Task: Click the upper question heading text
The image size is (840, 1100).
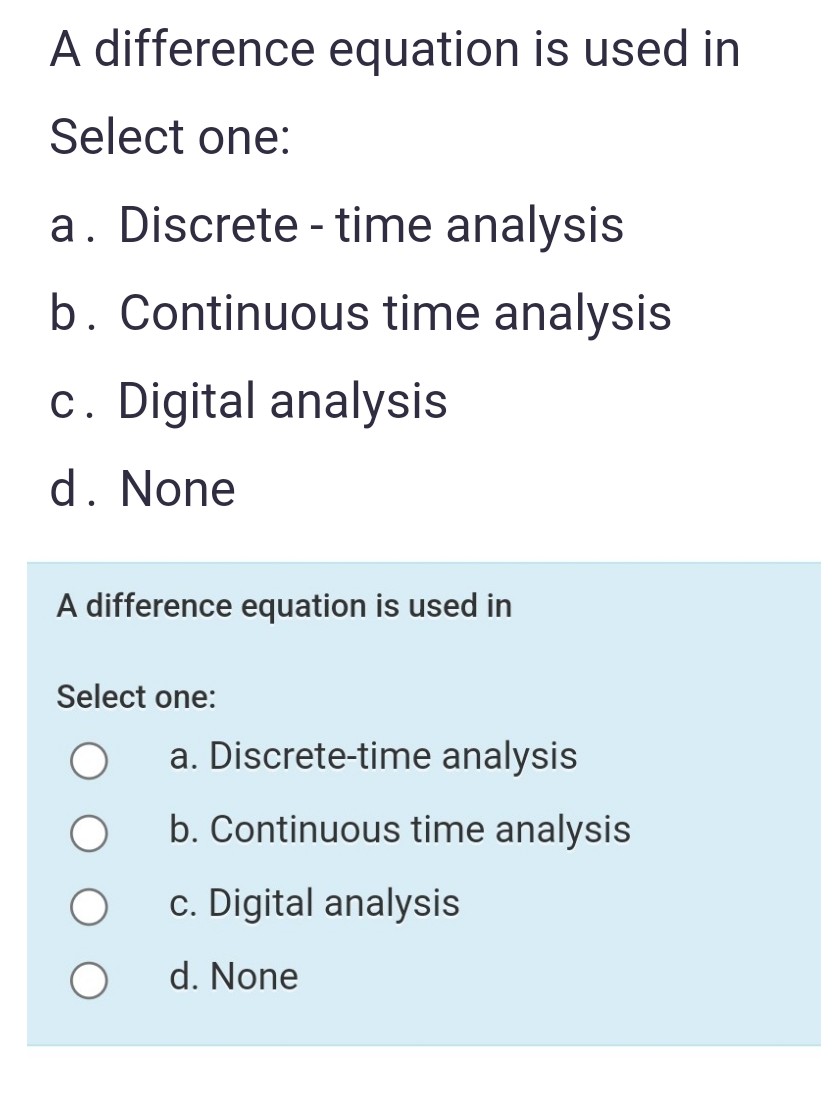Action: 393,48
